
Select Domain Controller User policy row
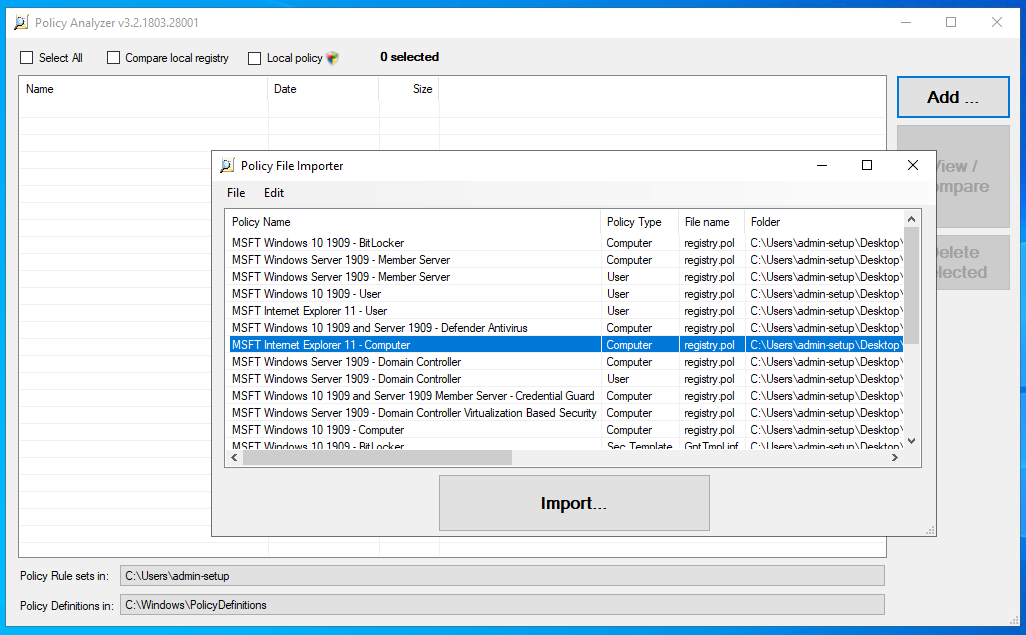(x=566, y=379)
